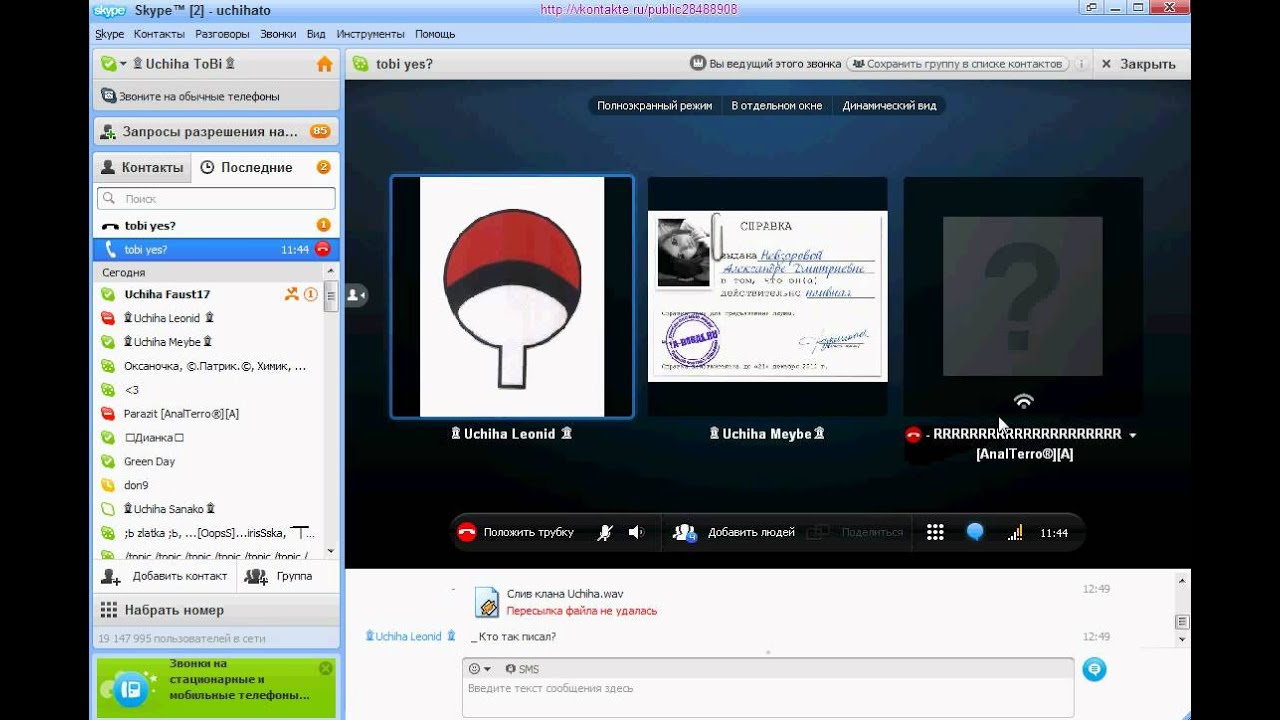Open the Skype menu
The width and height of the screenshot is (1280, 720).
[109, 34]
